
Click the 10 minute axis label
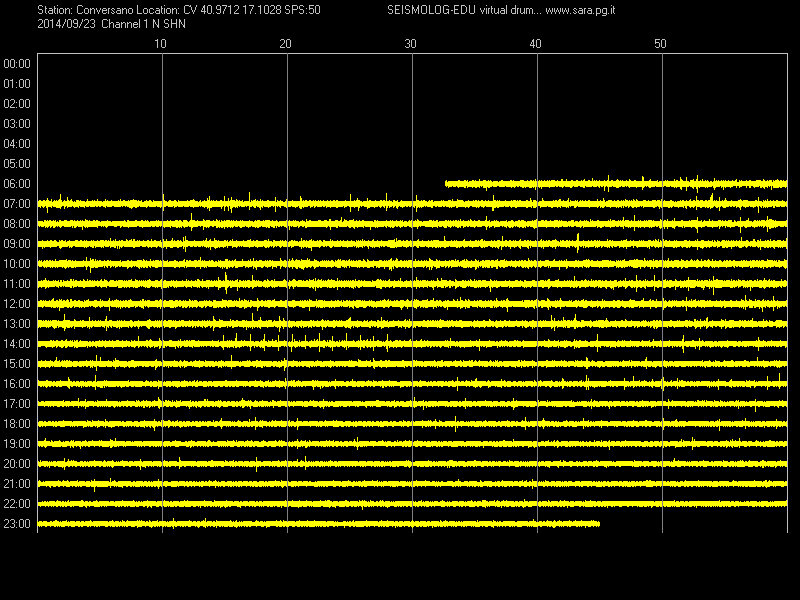pyautogui.click(x=160, y=44)
